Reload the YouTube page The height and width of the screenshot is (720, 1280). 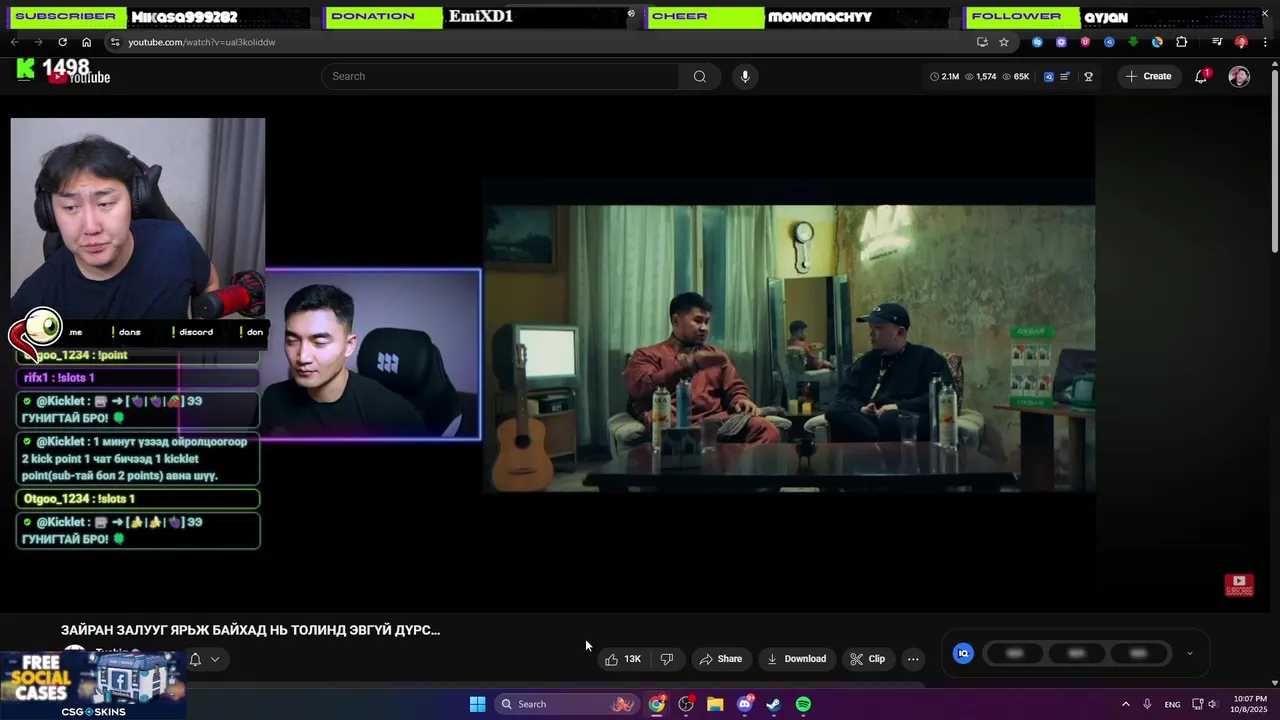(x=62, y=42)
